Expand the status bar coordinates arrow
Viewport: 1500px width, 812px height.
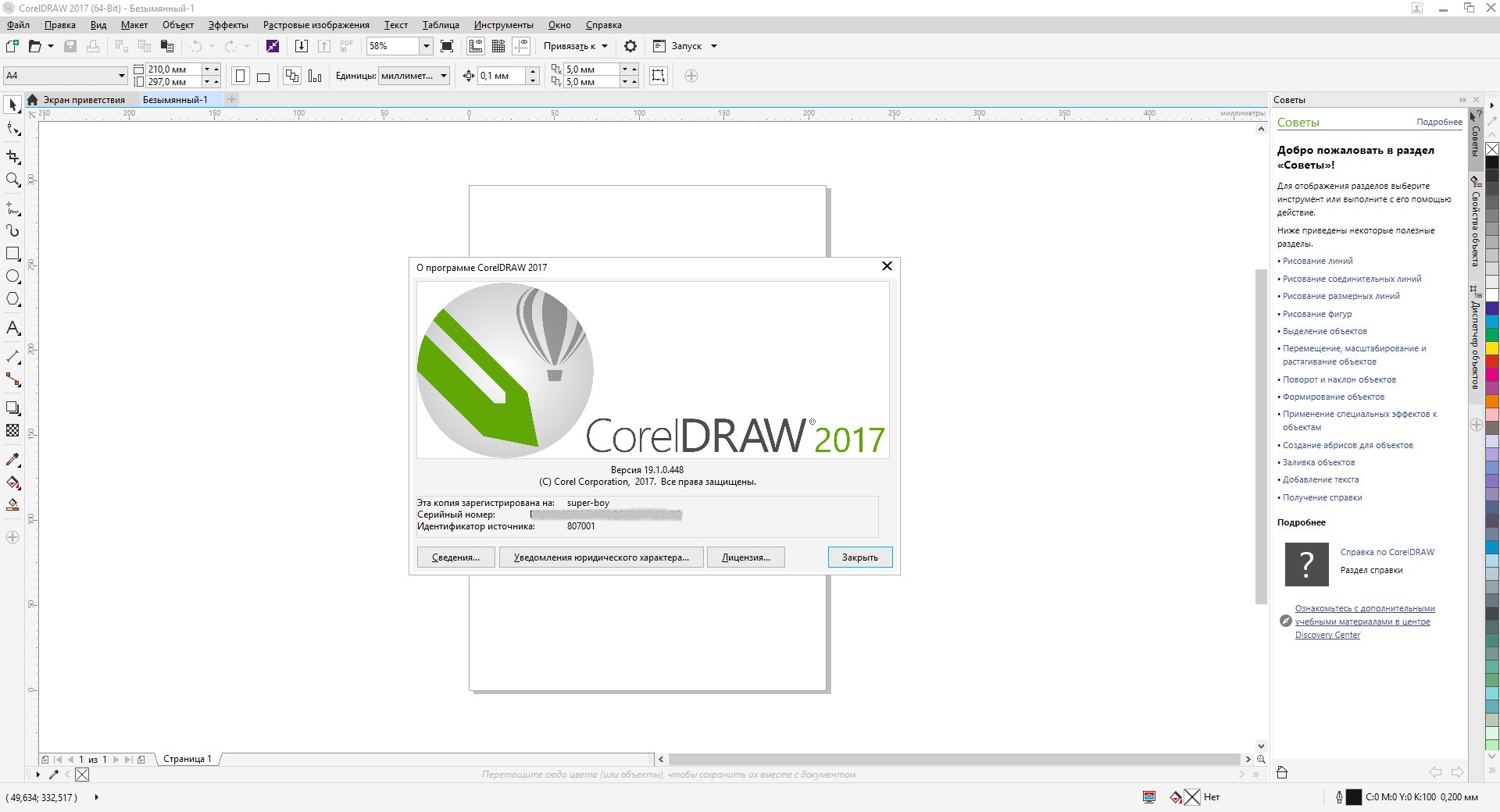[97, 797]
